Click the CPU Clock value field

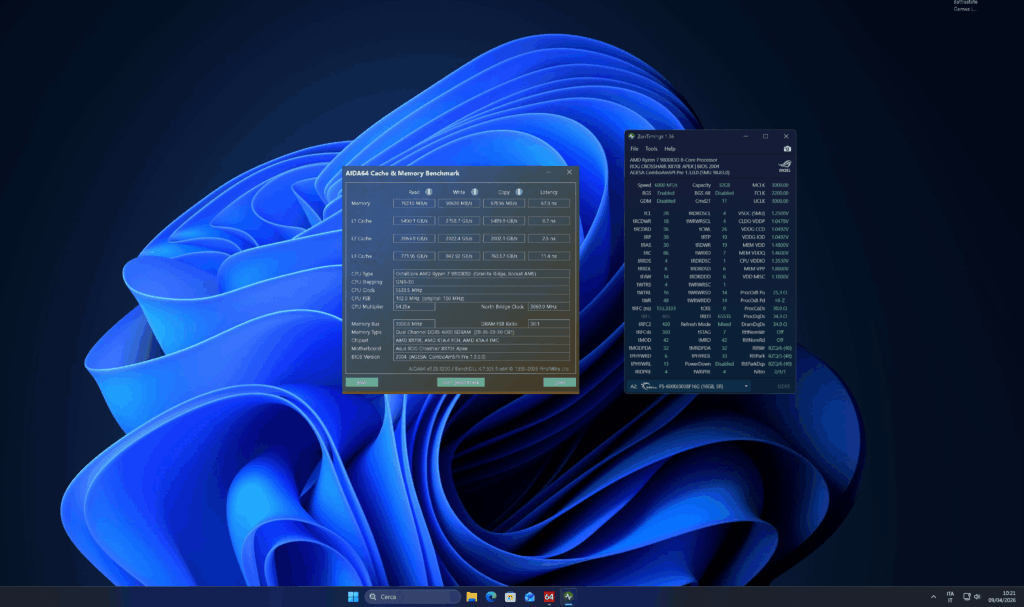pyautogui.click(x=481, y=290)
